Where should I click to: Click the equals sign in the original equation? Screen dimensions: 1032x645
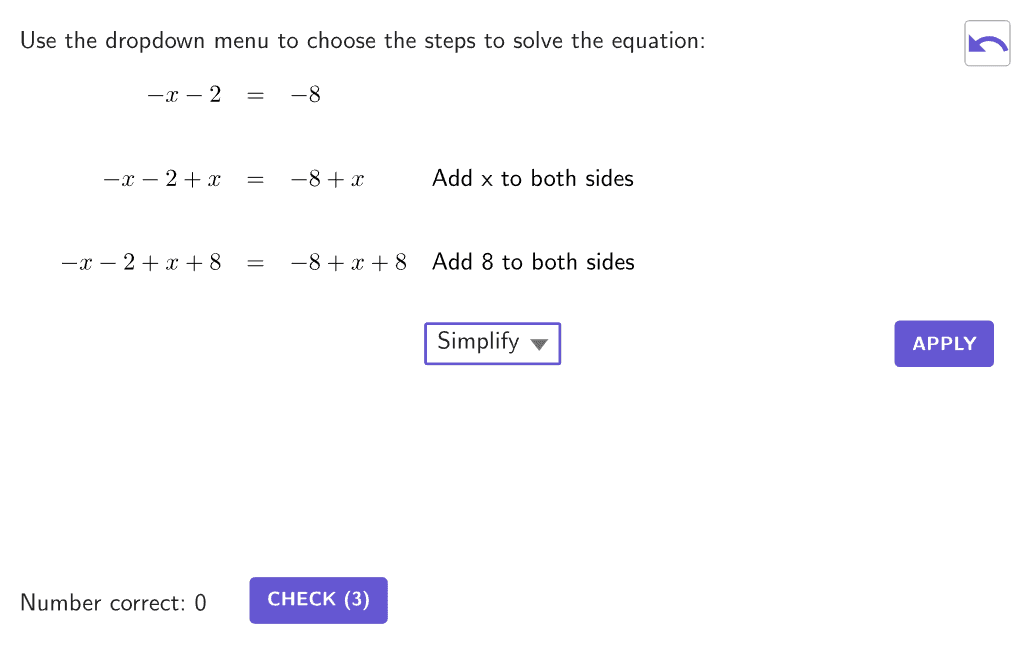255,96
